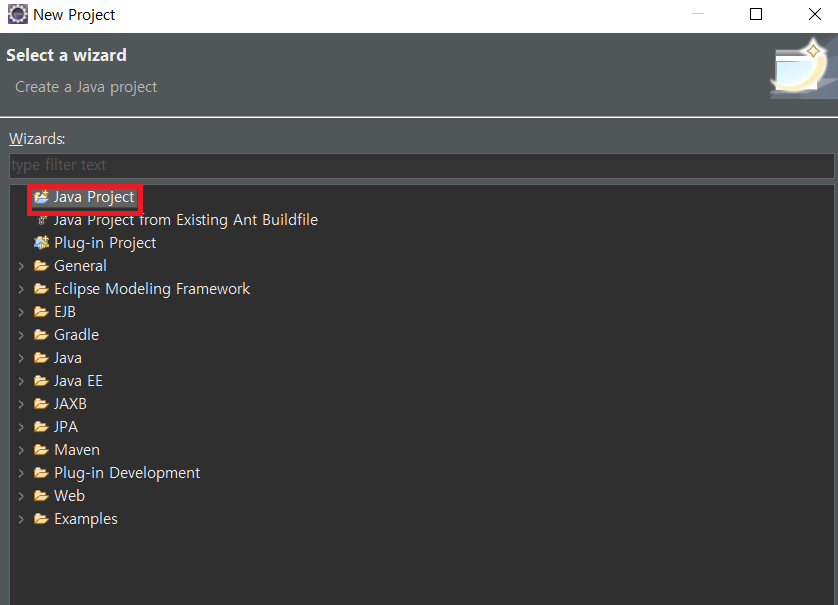This screenshot has width=838, height=605.
Task: Expand the Examples category
Action: [x=21, y=519]
